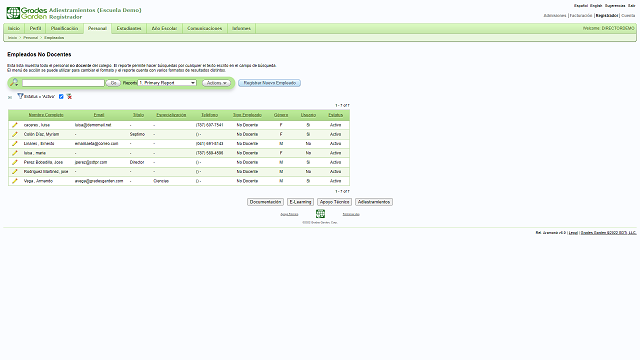The width and height of the screenshot is (640, 360).
Task: Sort by Teléfono column header
Action: (209, 115)
